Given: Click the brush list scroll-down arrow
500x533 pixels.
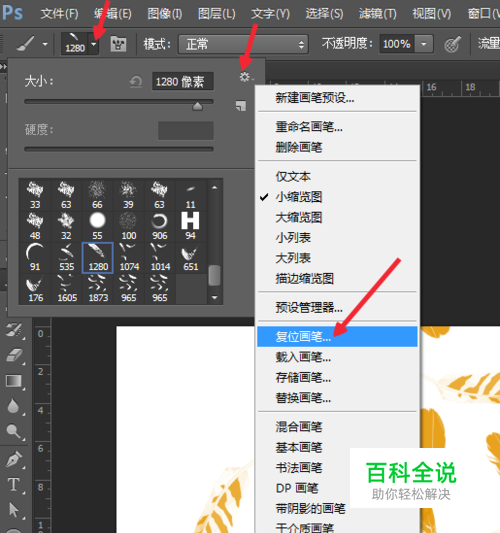Looking at the screenshot, I should click(214, 297).
